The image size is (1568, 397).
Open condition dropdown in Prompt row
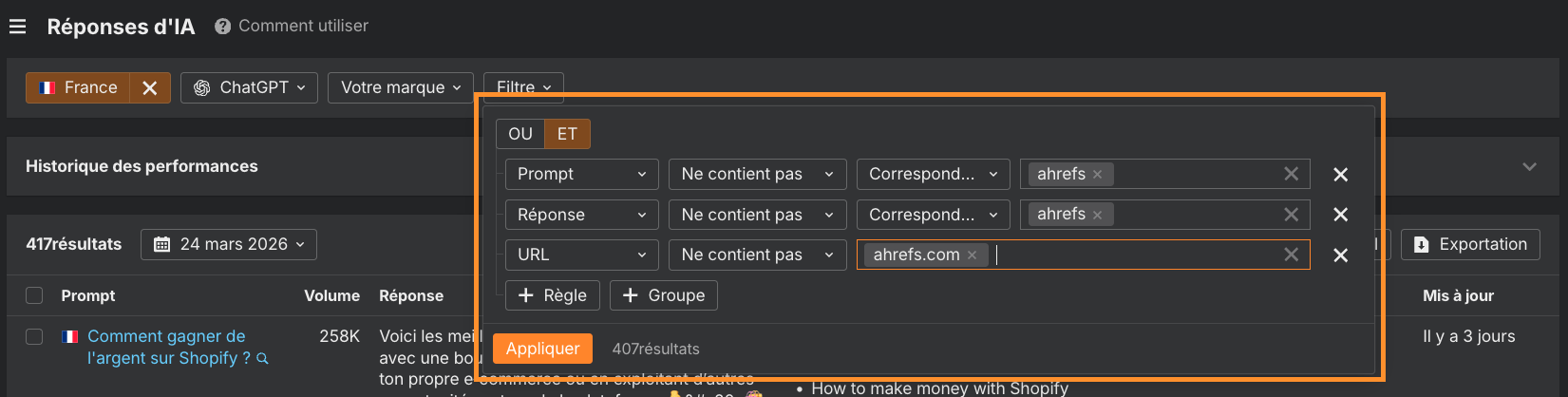(x=757, y=174)
